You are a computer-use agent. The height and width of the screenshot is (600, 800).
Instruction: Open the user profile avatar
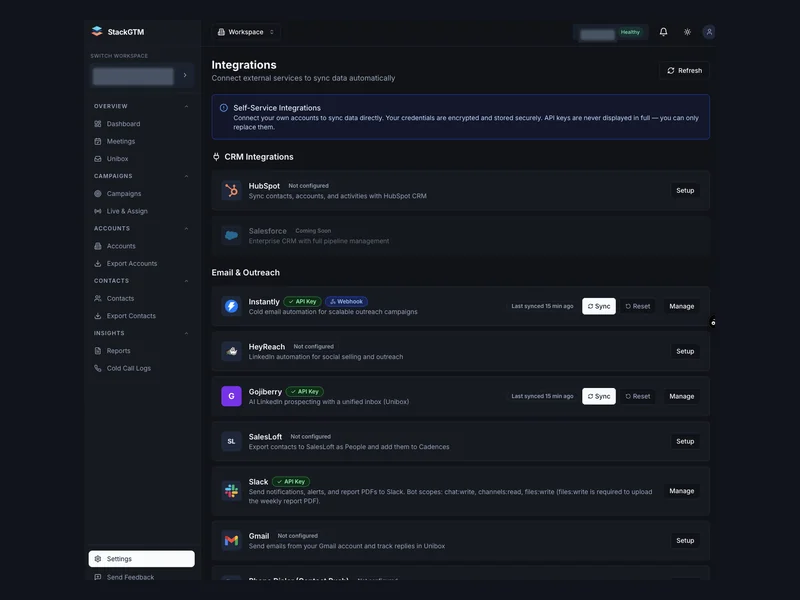(709, 32)
